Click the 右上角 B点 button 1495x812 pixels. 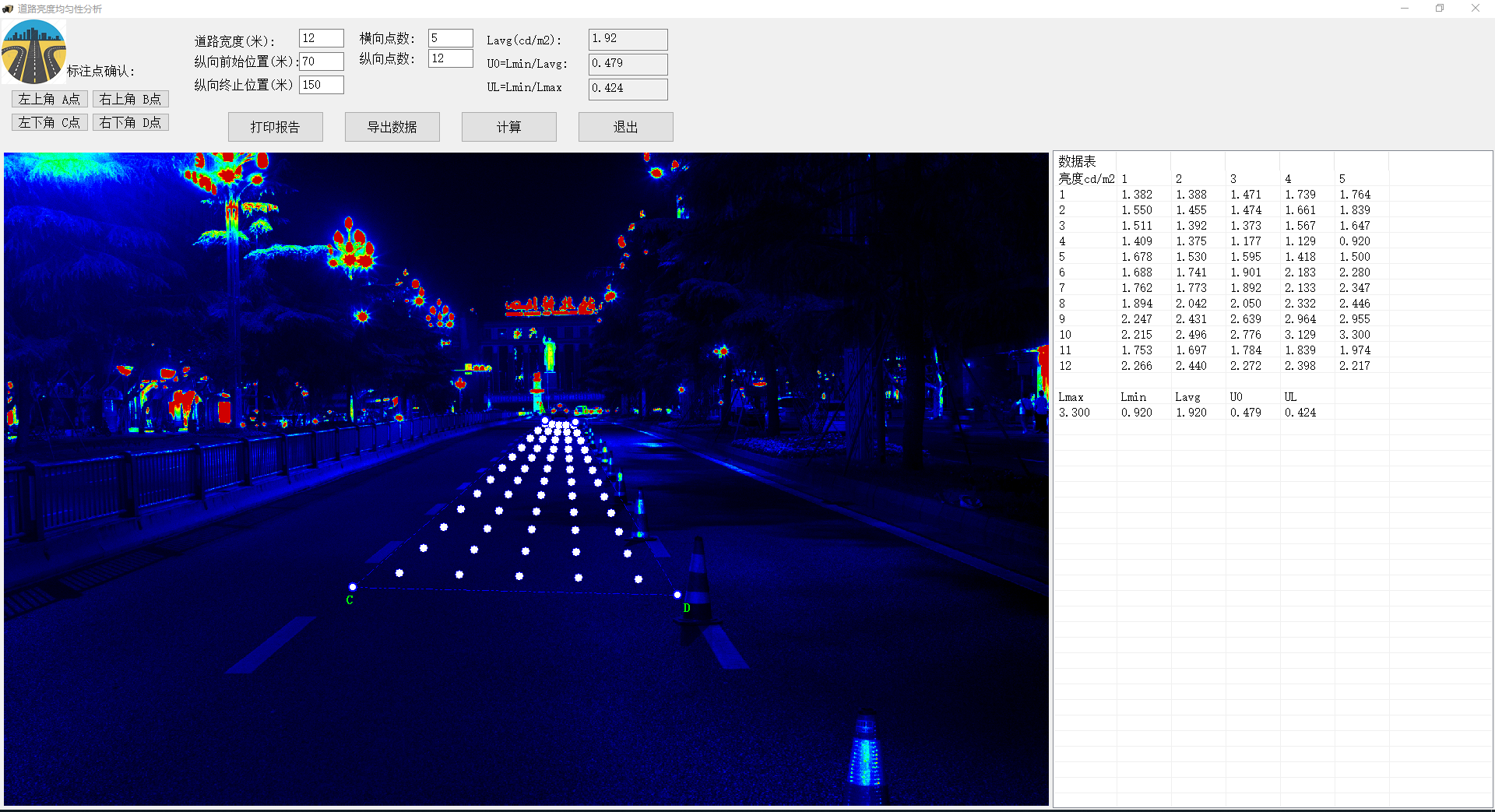(x=130, y=99)
